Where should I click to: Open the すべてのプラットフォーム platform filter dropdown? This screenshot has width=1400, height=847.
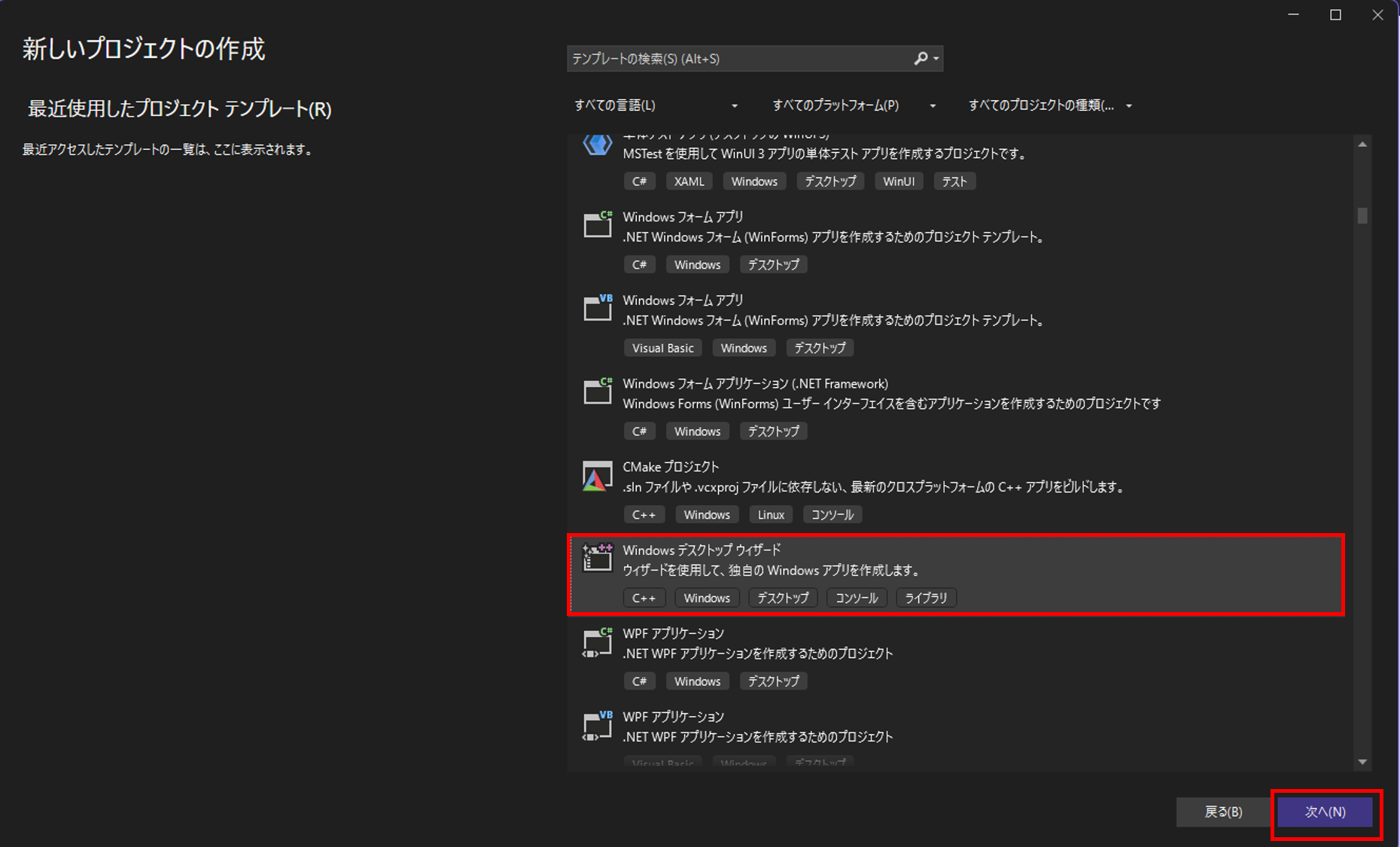[x=854, y=105]
